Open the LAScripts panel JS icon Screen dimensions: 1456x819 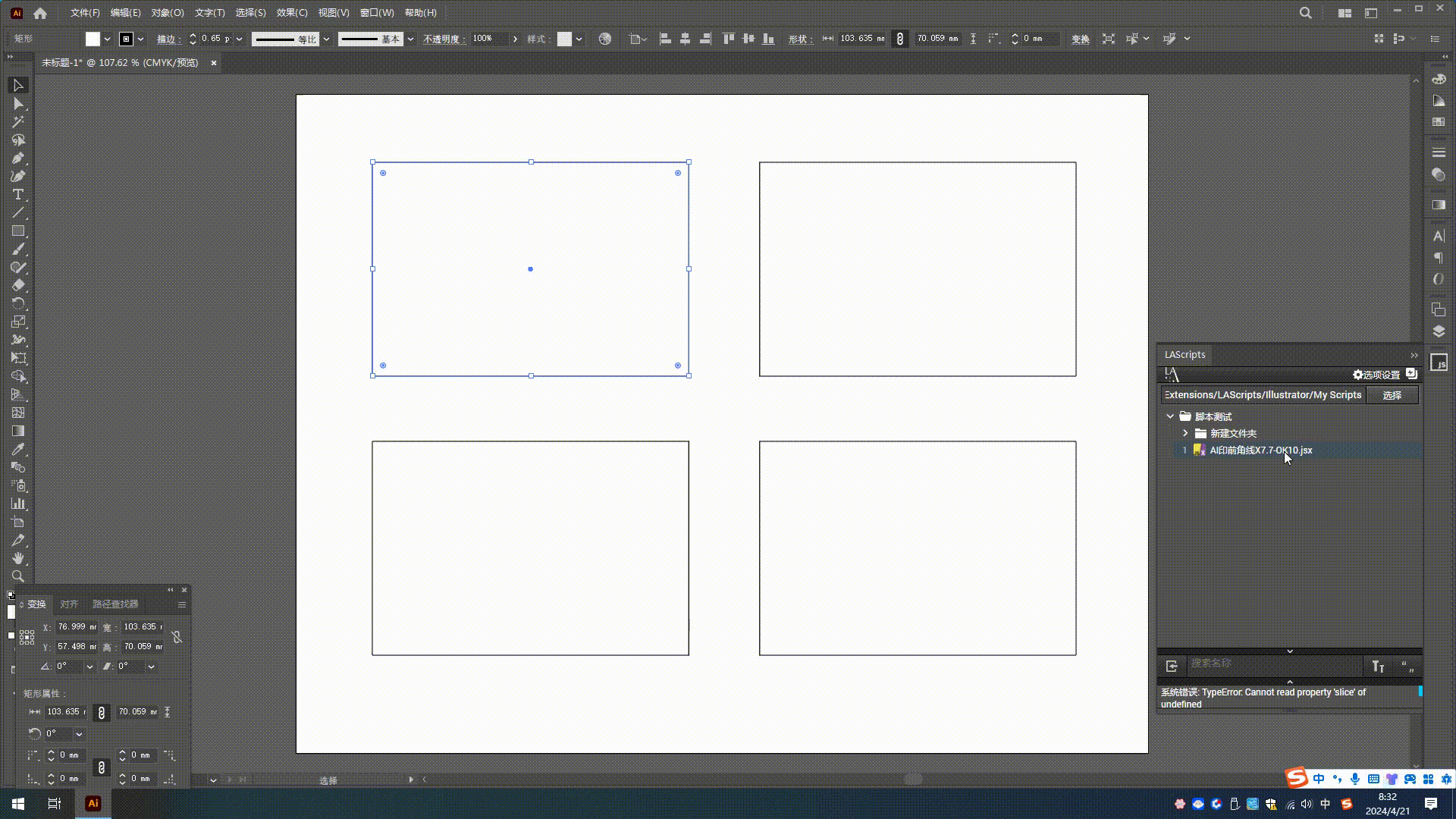[x=1439, y=362]
